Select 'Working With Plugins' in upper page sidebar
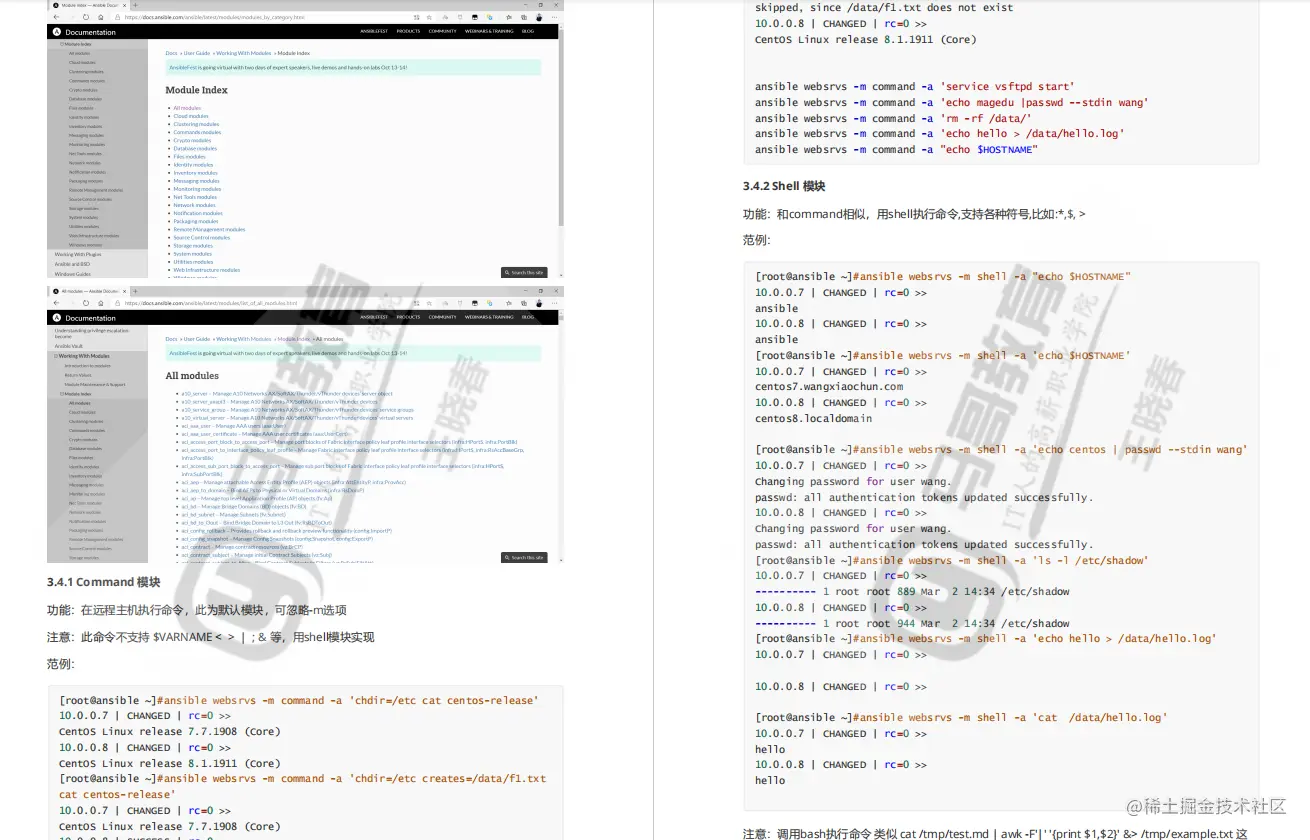1310x840 pixels. (x=78, y=254)
